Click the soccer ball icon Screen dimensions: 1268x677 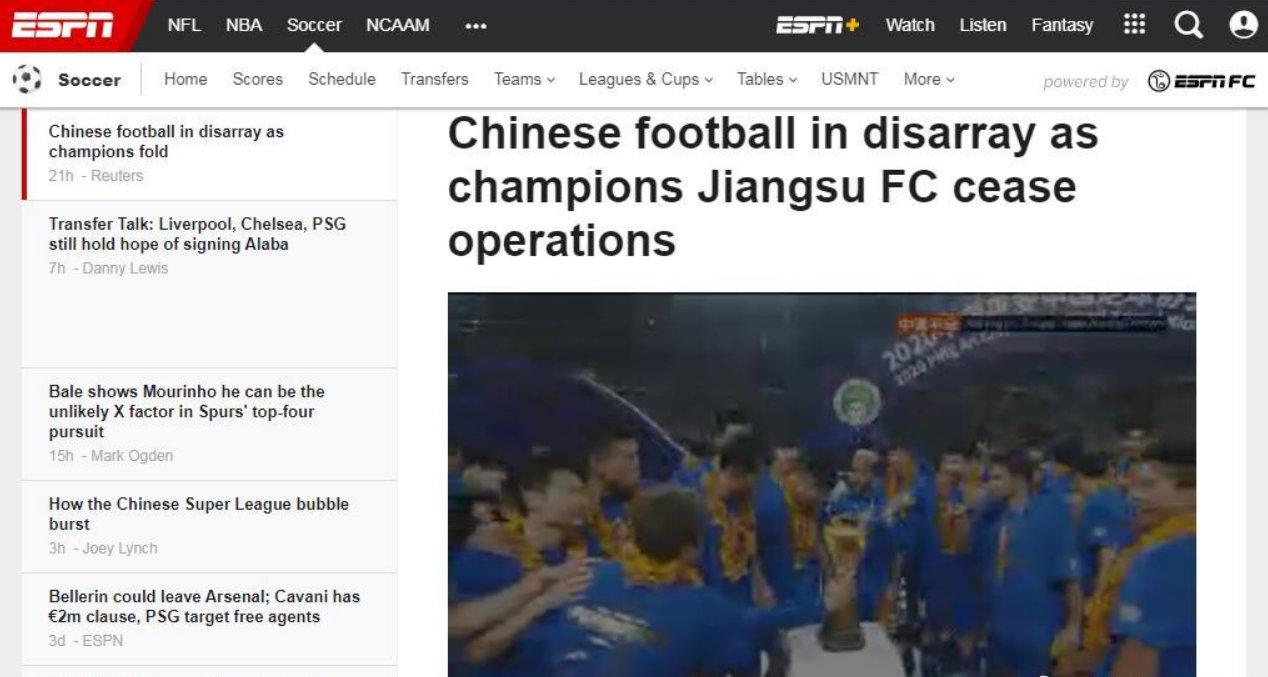[x=27, y=79]
